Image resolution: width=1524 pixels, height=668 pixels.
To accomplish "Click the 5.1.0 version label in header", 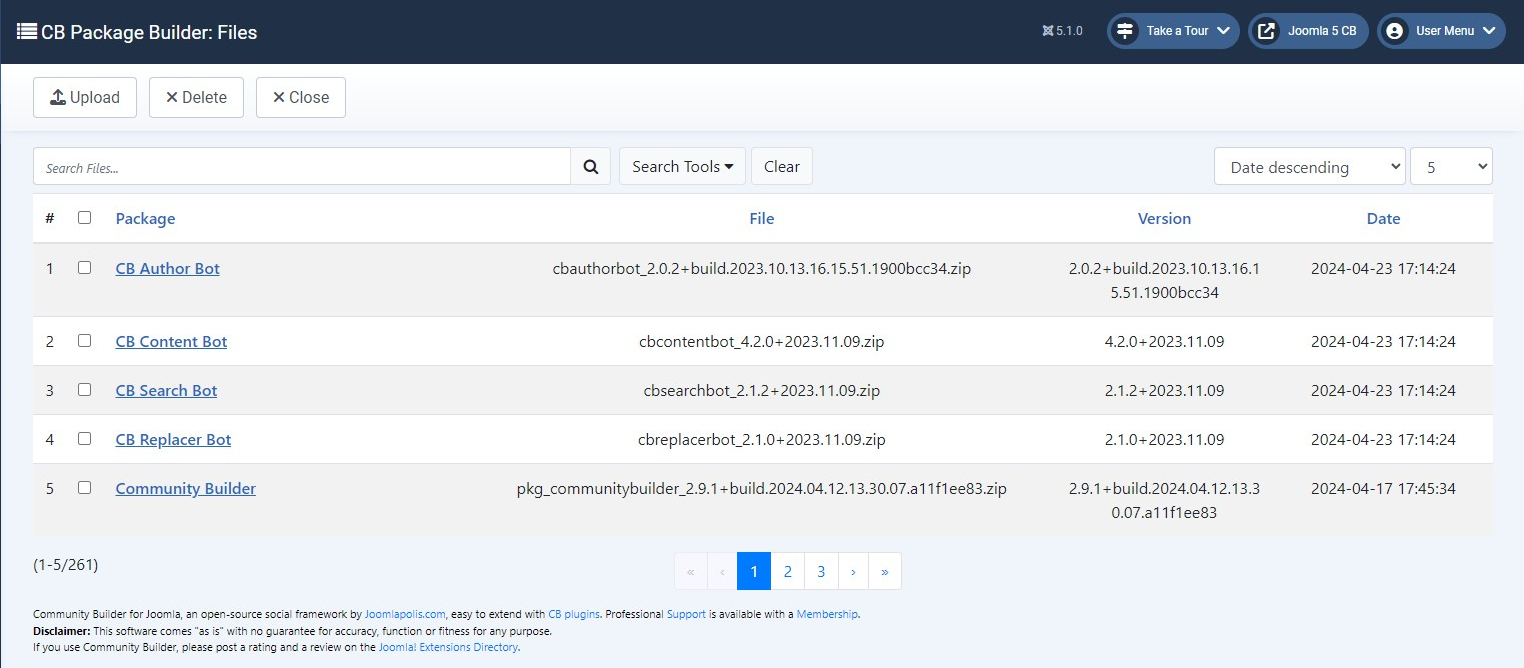I will pyautogui.click(x=1069, y=31).
